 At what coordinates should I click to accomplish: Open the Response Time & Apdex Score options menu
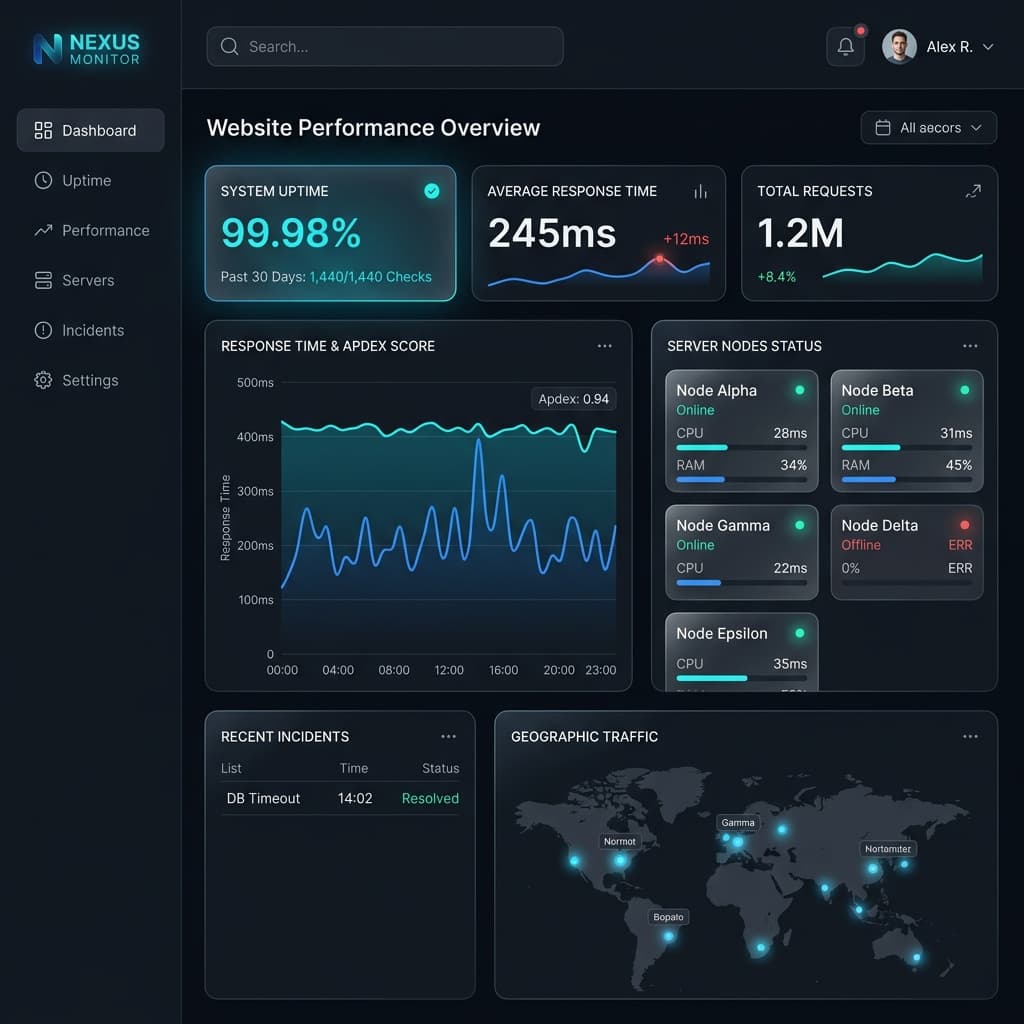604,345
